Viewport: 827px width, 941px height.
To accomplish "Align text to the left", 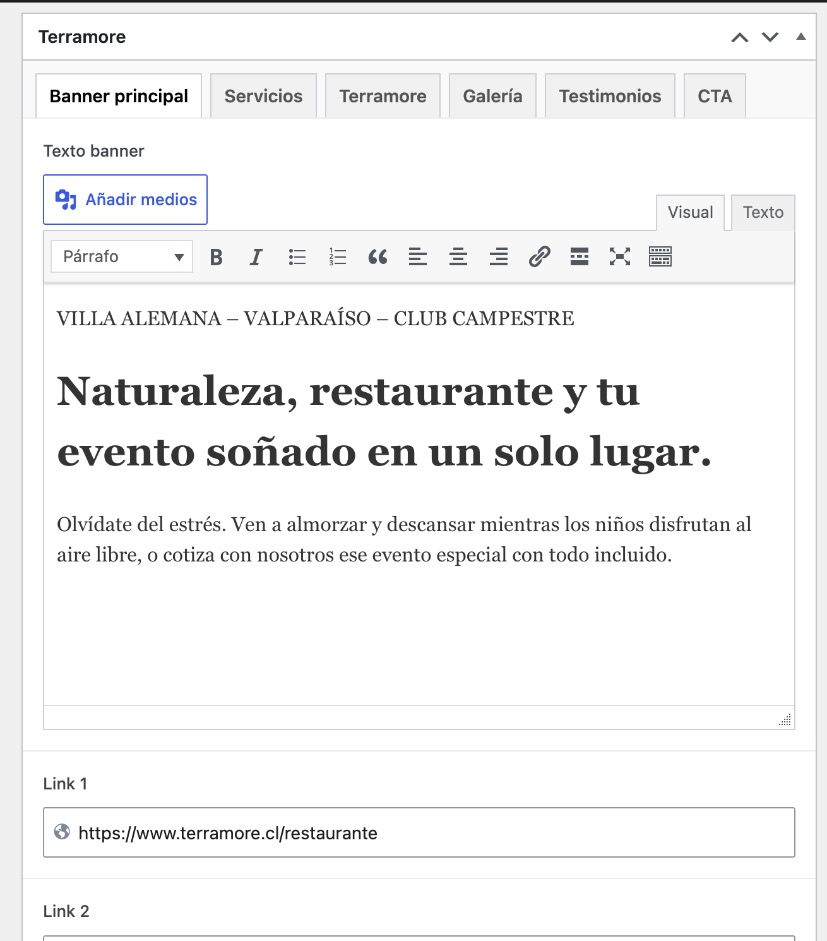I will [x=418, y=257].
